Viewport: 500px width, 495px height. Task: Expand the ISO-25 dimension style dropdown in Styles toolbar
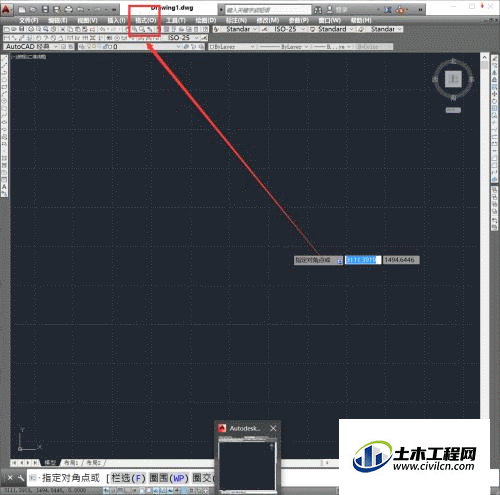coord(303,29)
